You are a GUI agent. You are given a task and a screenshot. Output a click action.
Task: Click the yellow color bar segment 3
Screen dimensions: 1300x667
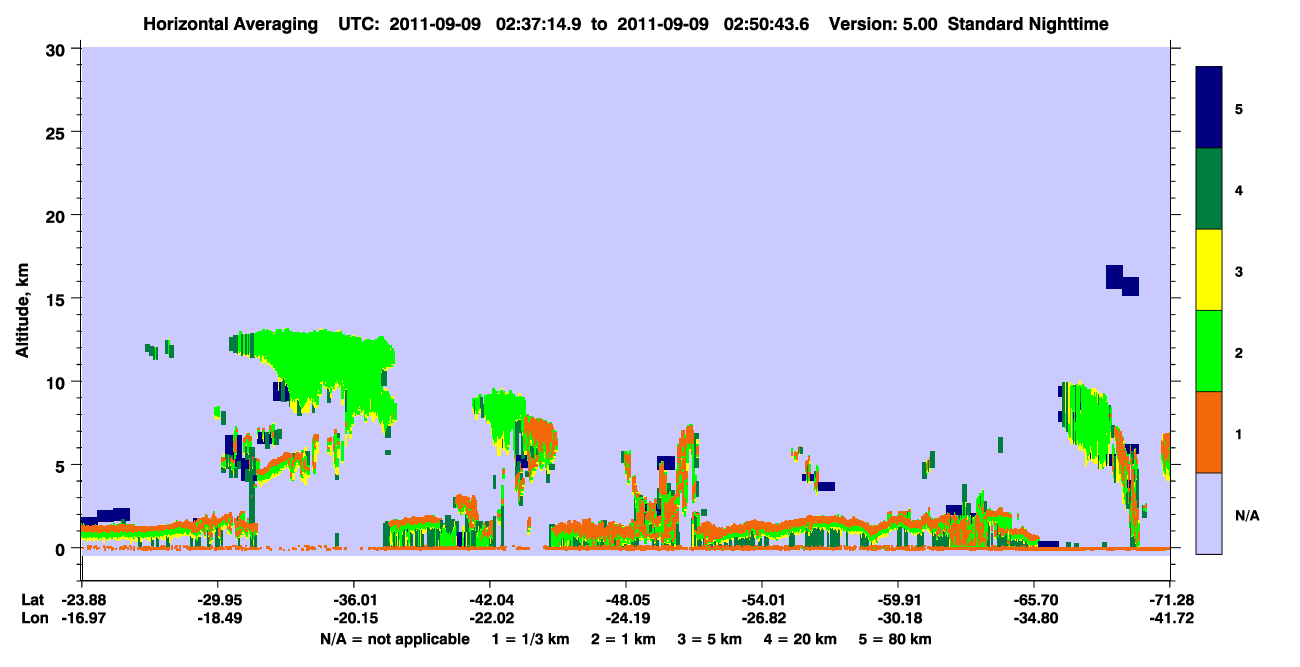coord(1209,270)
